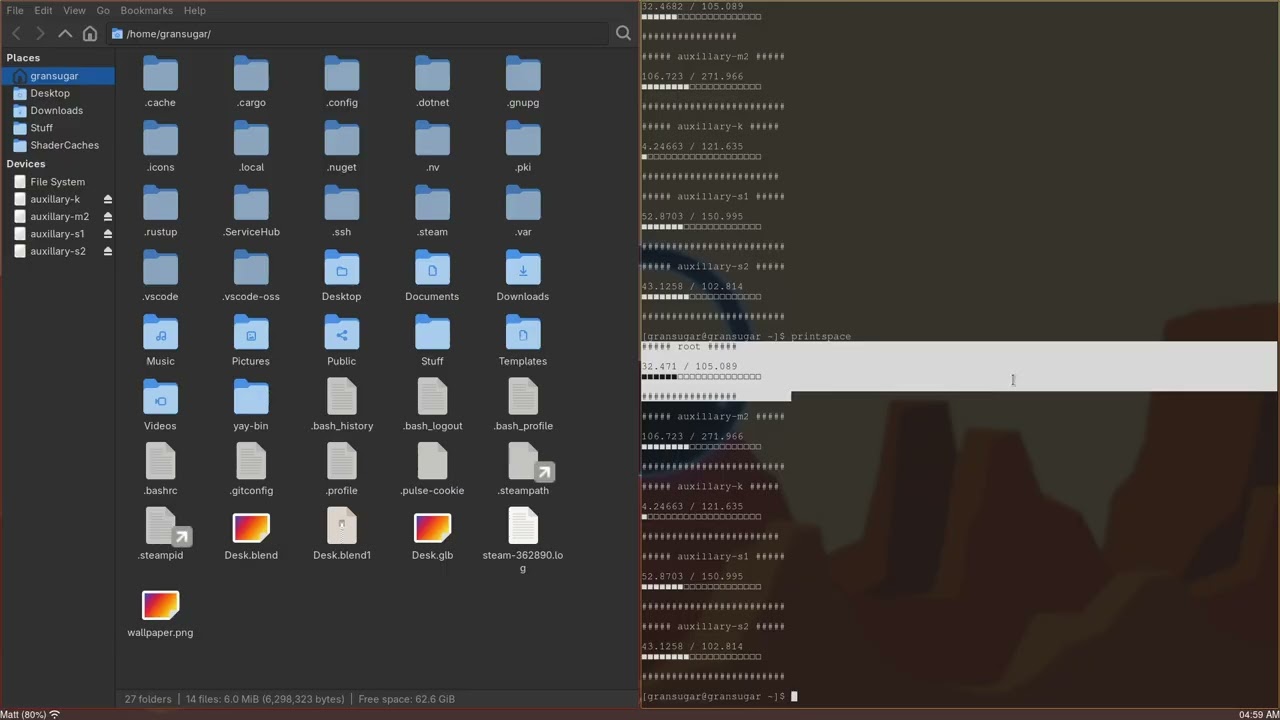Open the View menu
Image resolution: width=1280 pixels, height=720 pixels.
point(74,10)
